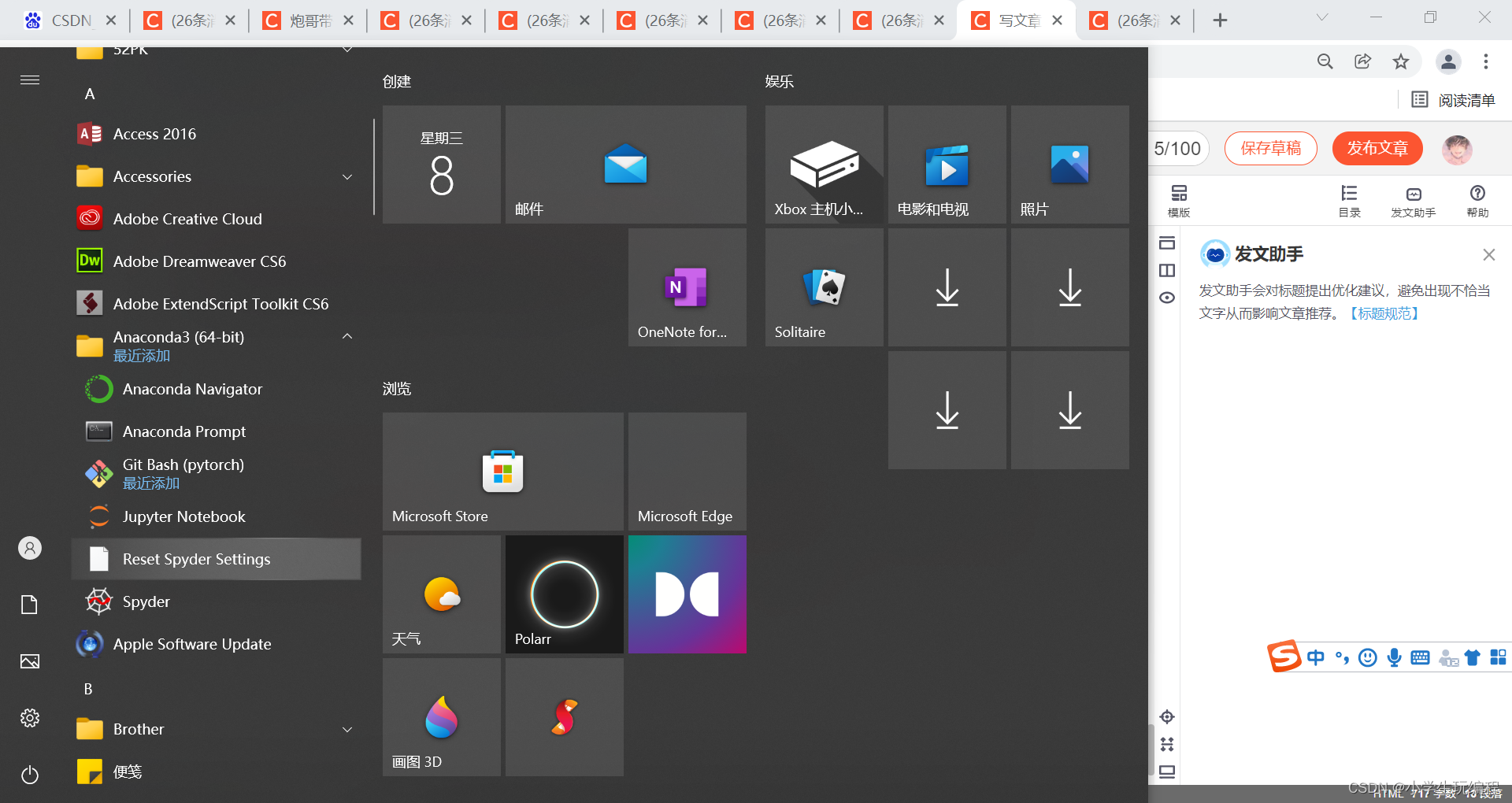Switch to the 炮哥带 browser tab
The height and width of the screenshot is (803, 1512).
[307, 20]
